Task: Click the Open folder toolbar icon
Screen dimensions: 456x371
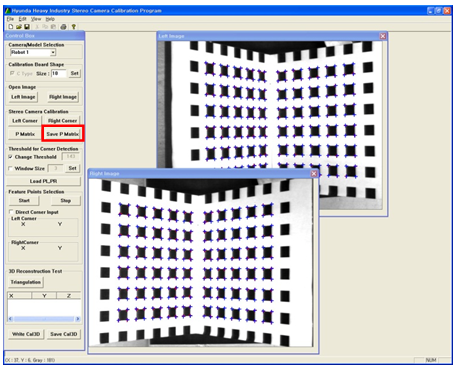Action: pyautogui.click(x=19, y=27)
